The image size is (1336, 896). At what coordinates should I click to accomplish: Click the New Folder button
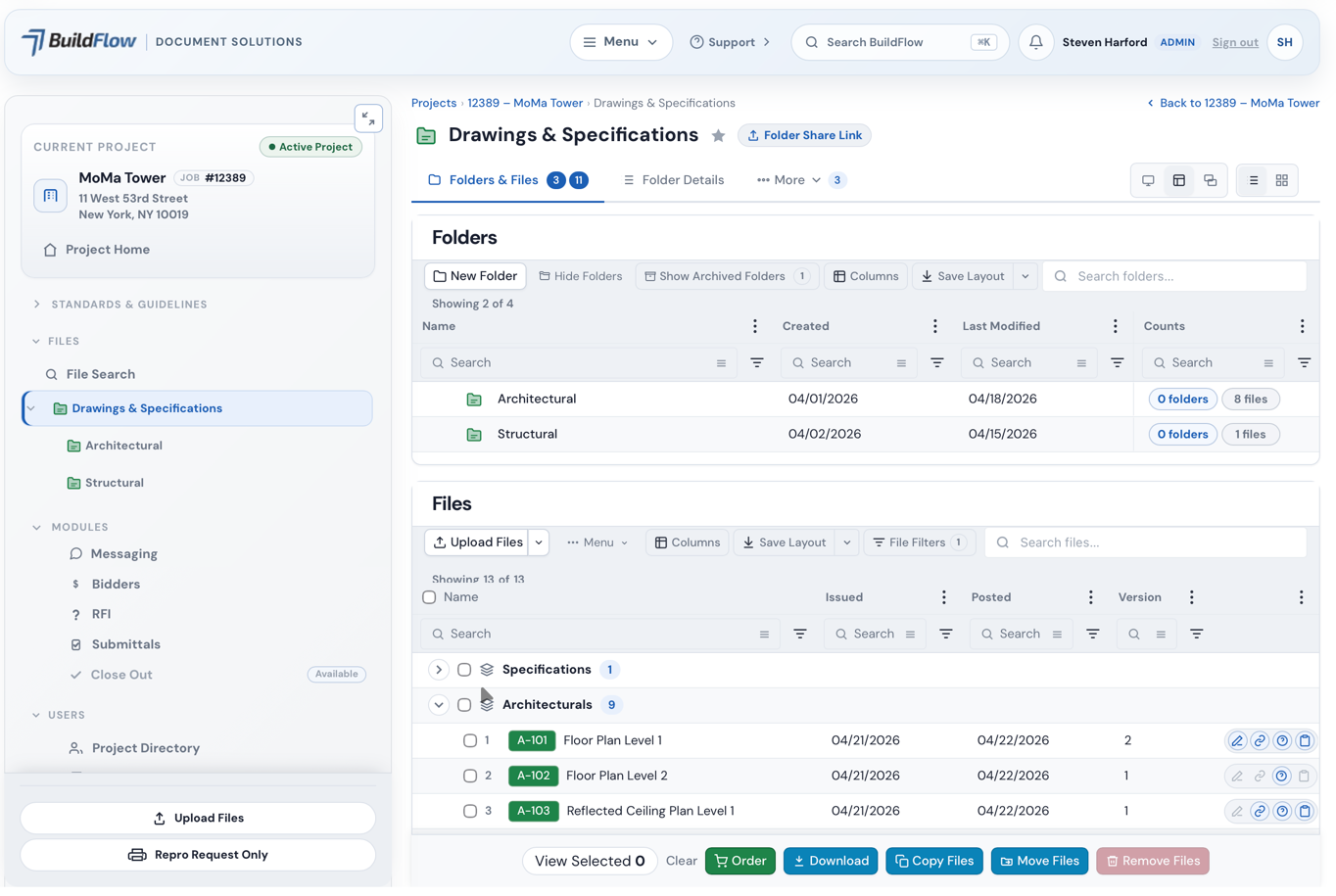pyautogui.click(x=475, y=276)
